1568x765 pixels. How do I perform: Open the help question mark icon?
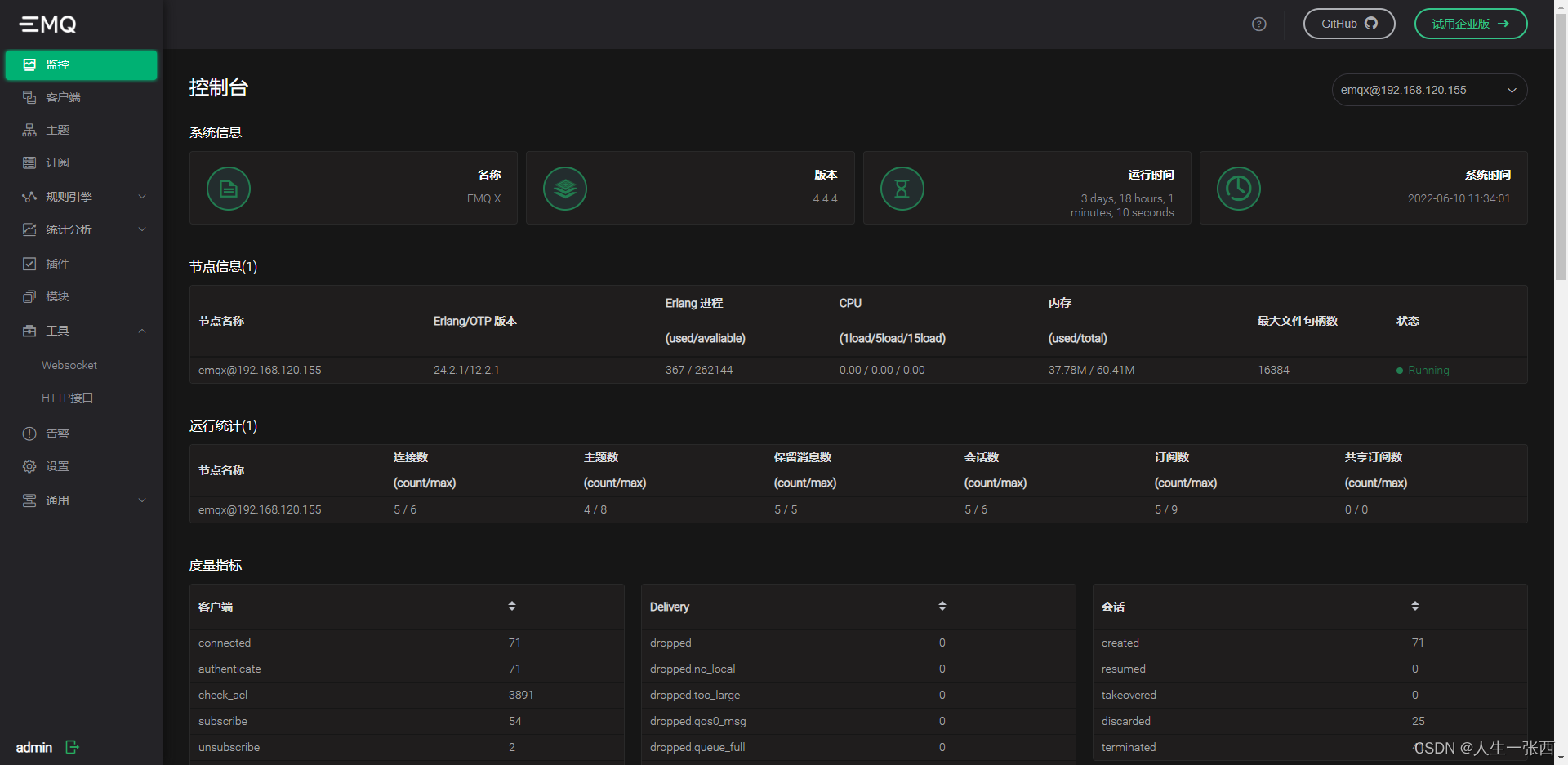click(1259, 24)
